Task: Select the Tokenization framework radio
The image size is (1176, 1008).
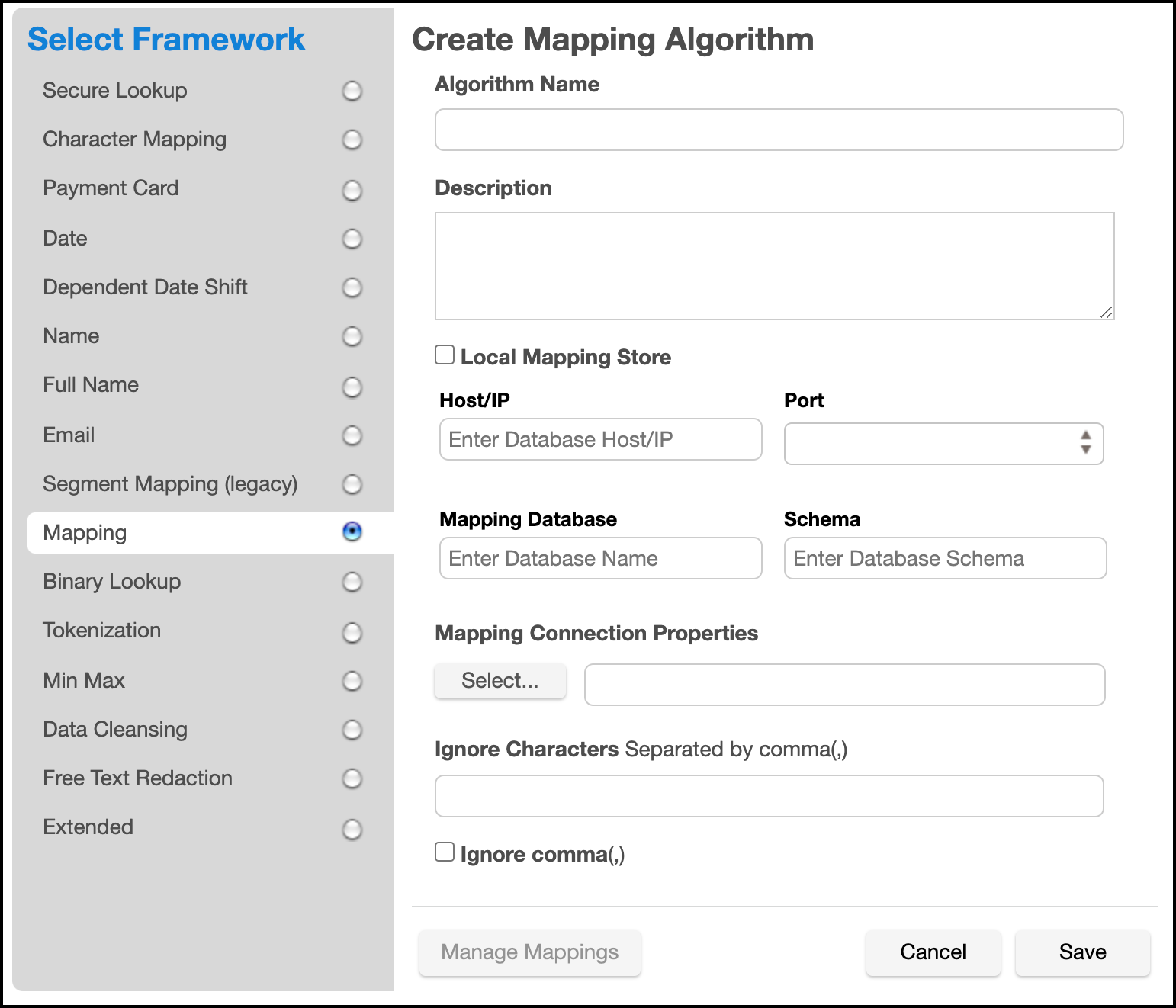Action: [352, 632]
